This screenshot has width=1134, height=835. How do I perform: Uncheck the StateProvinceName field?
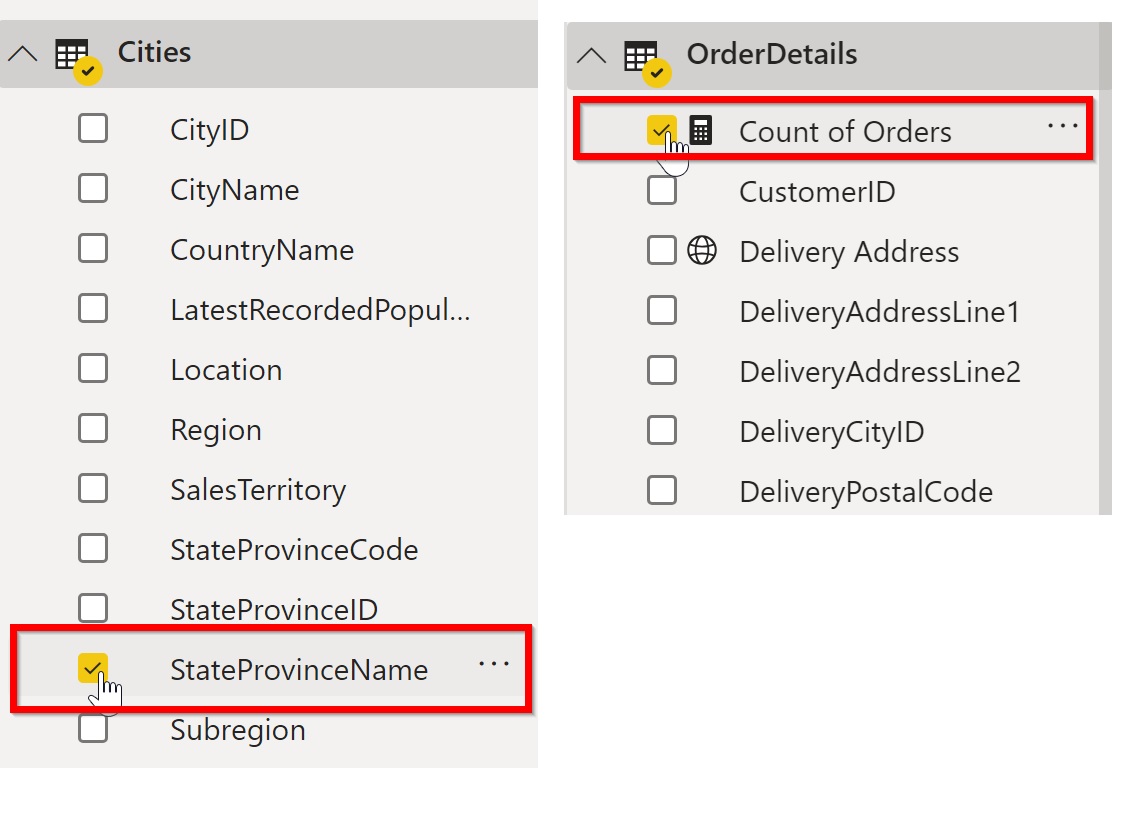point(93,668)
